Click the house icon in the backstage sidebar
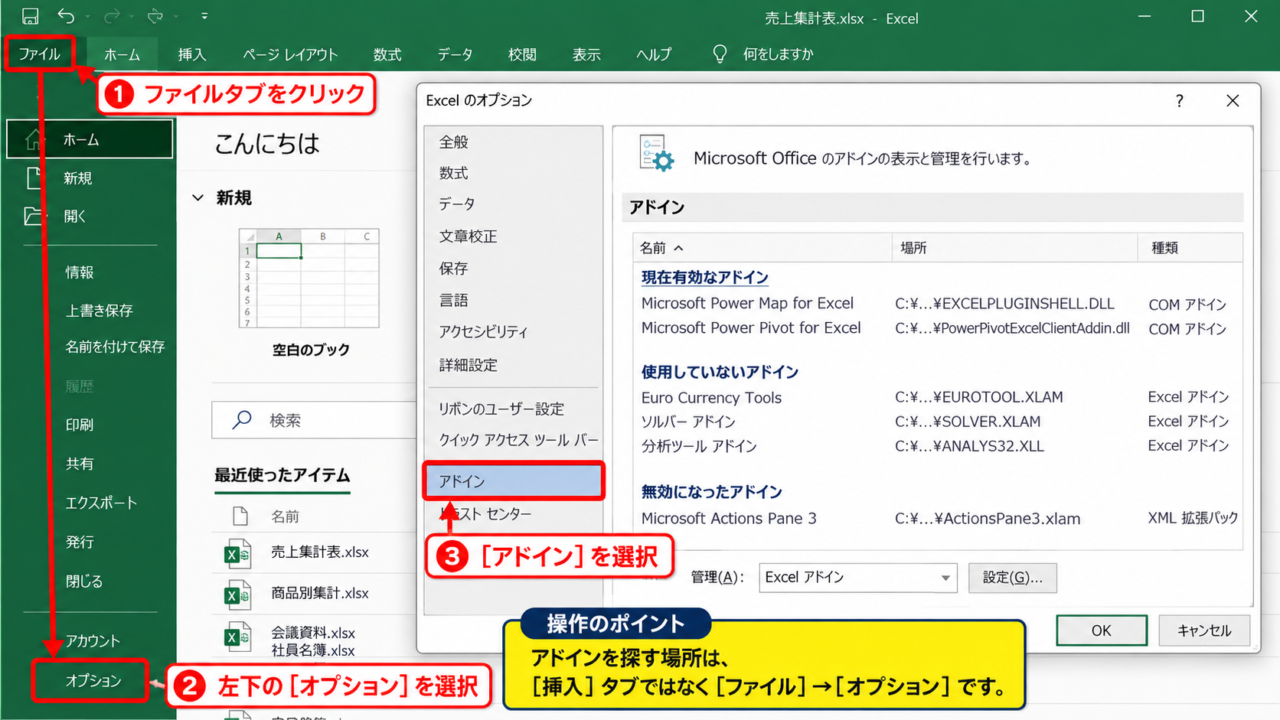Image resolution: width=1280 pixels, height=720 pixels. (35, 139)
